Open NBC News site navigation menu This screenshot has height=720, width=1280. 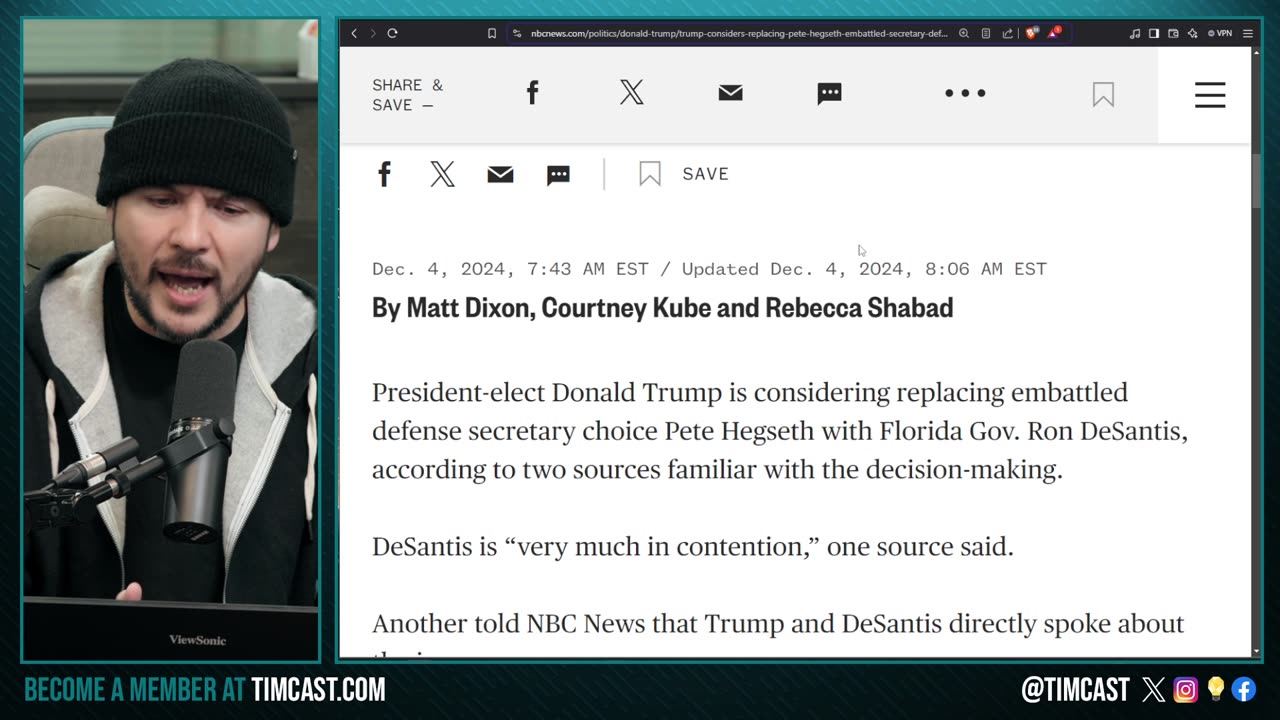pyautogui.click(x=1210, y=95)
